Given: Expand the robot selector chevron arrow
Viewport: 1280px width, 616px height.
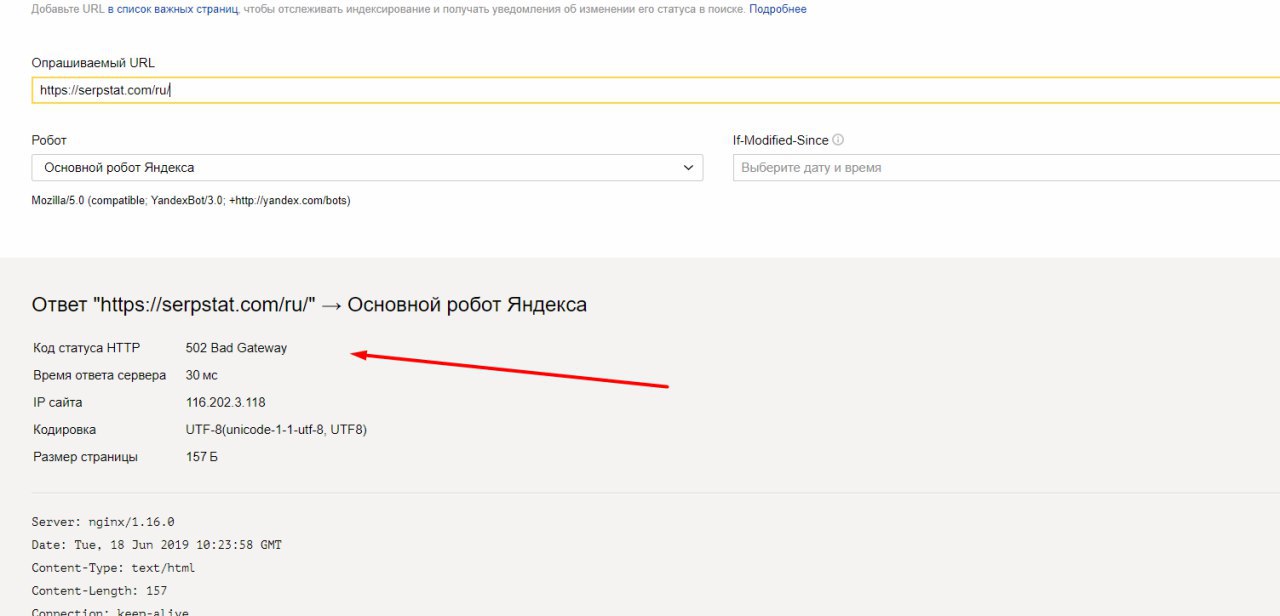Looking at the screenshot, I should click(688, 168).
